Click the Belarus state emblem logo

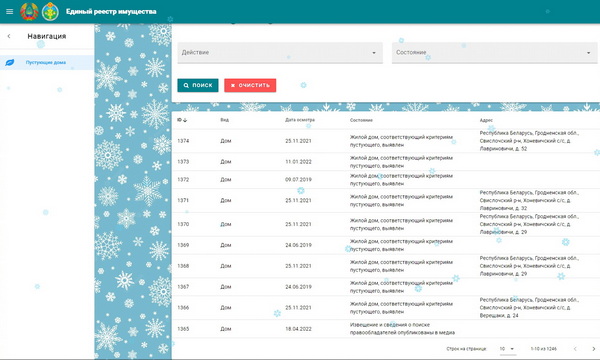[29, 11]
